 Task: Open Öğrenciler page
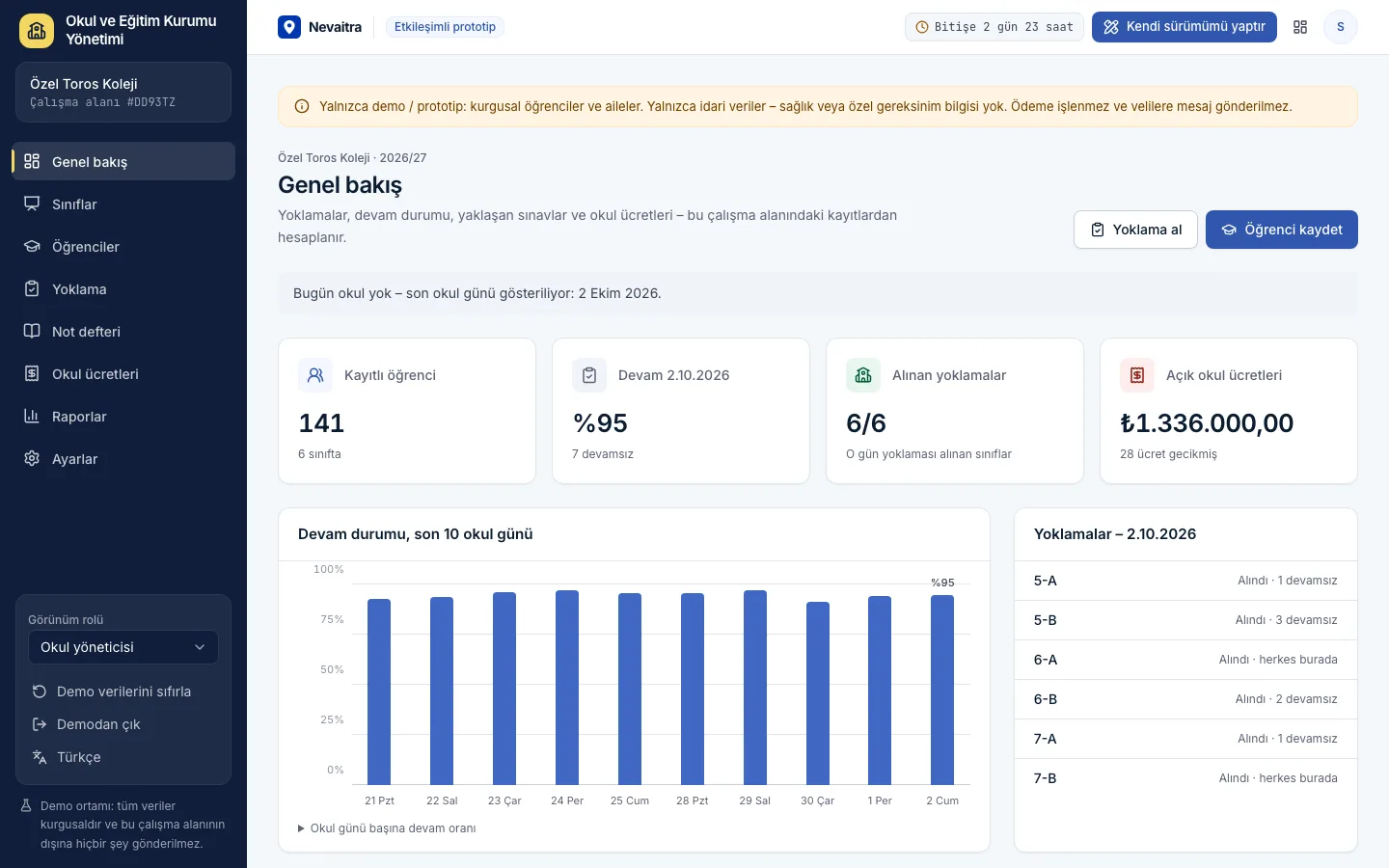pyautogui.click(x=123, y=246)
